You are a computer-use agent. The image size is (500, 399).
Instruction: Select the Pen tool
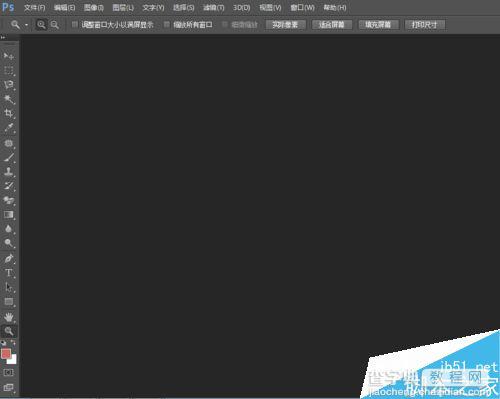coord(9,258)
